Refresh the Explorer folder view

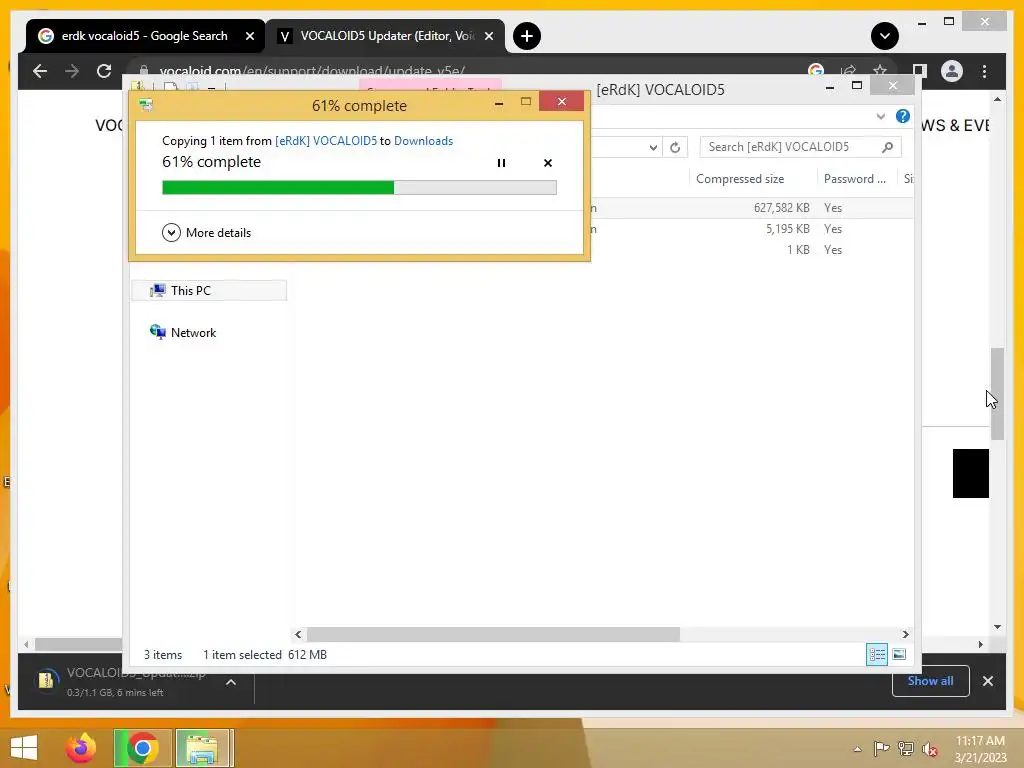675,147
